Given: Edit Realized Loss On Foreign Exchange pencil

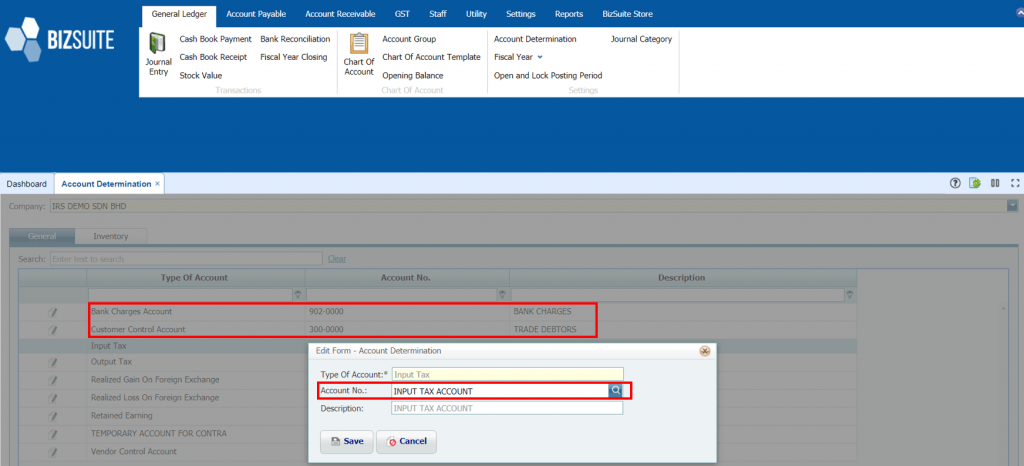Looking at the screenshot, I should pos(53,397).
